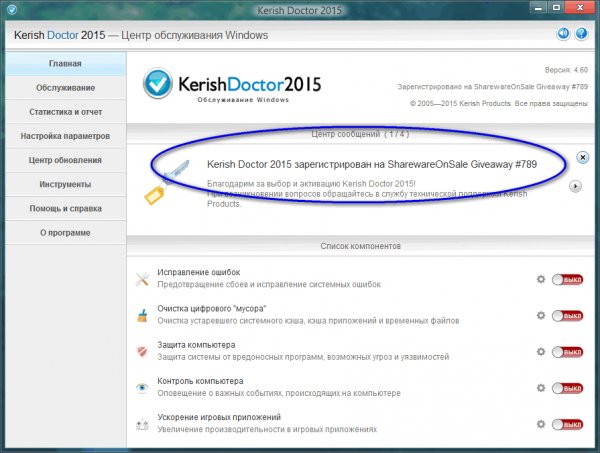
Task: Click Контроль компьютера component title
Action: click(x=200, y=381)
